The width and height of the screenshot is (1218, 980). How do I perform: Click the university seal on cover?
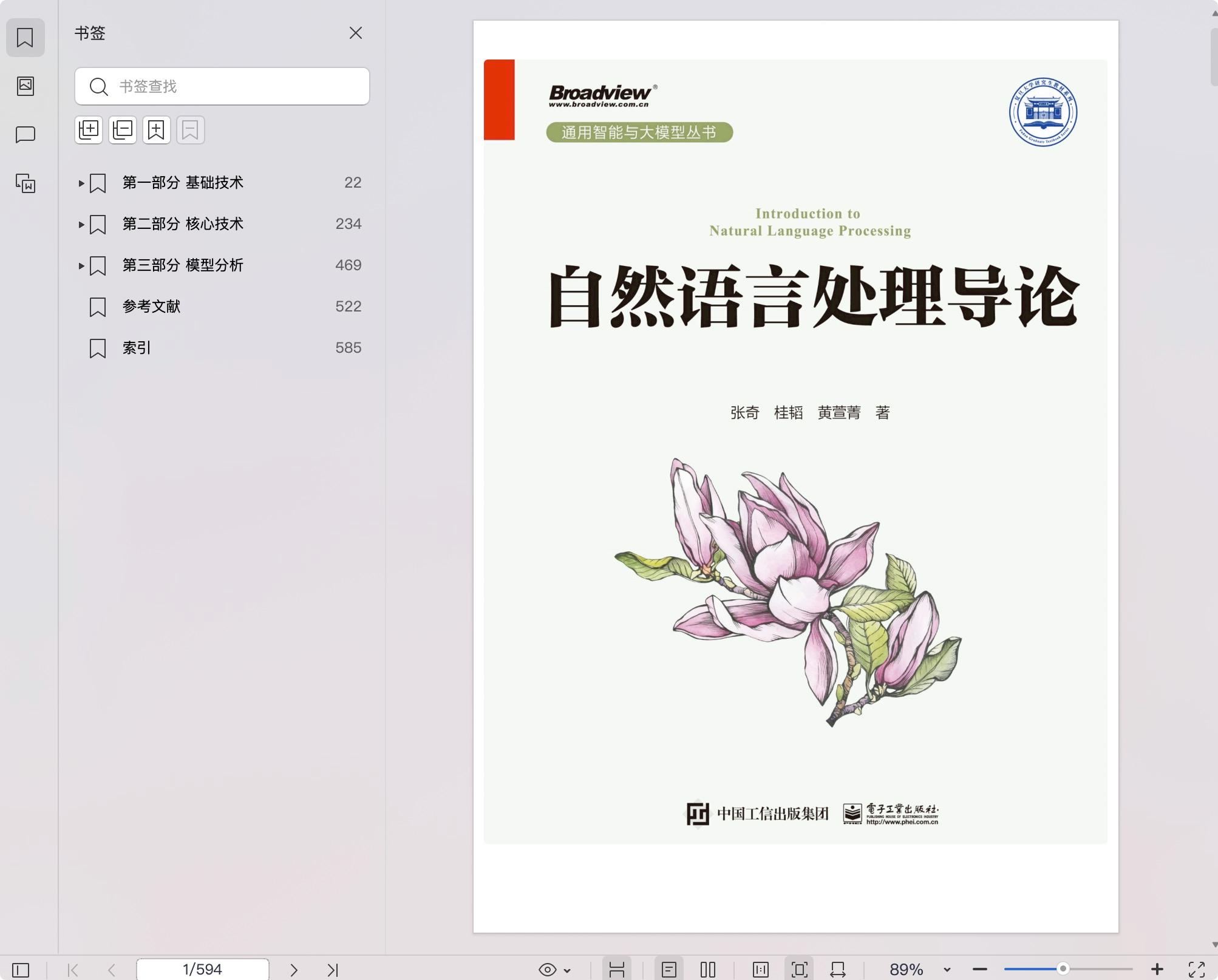click(1043, 112)
